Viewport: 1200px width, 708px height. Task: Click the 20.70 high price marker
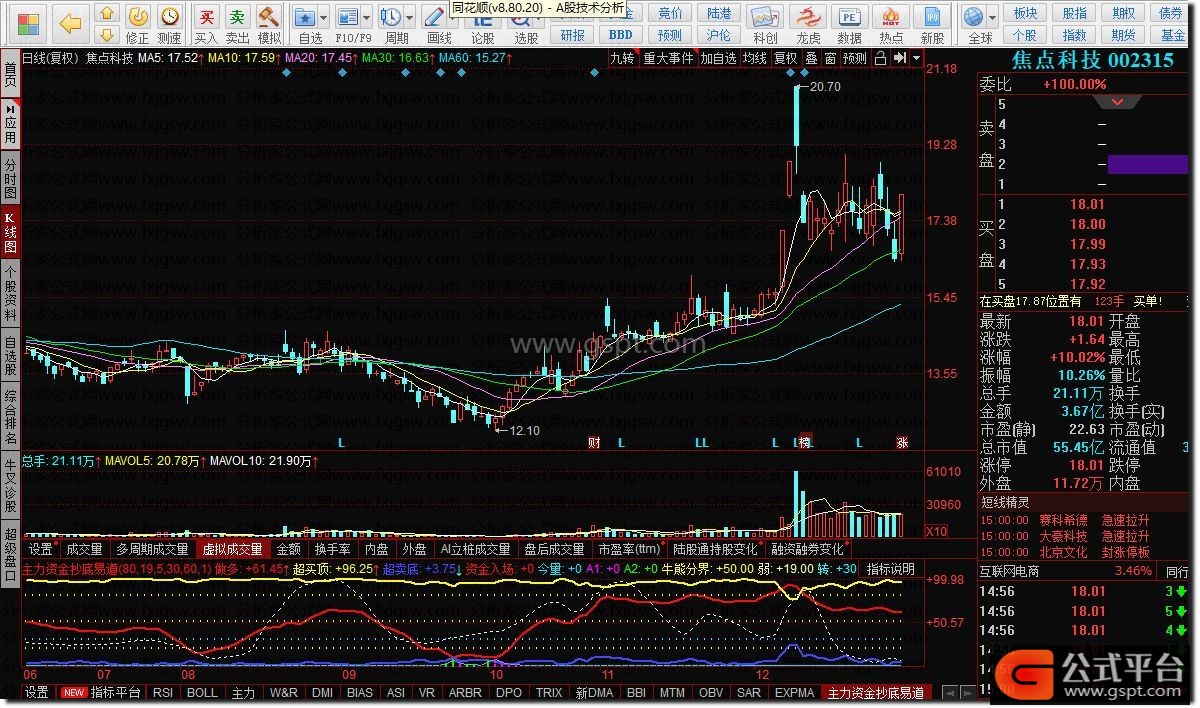coord(825,87)
